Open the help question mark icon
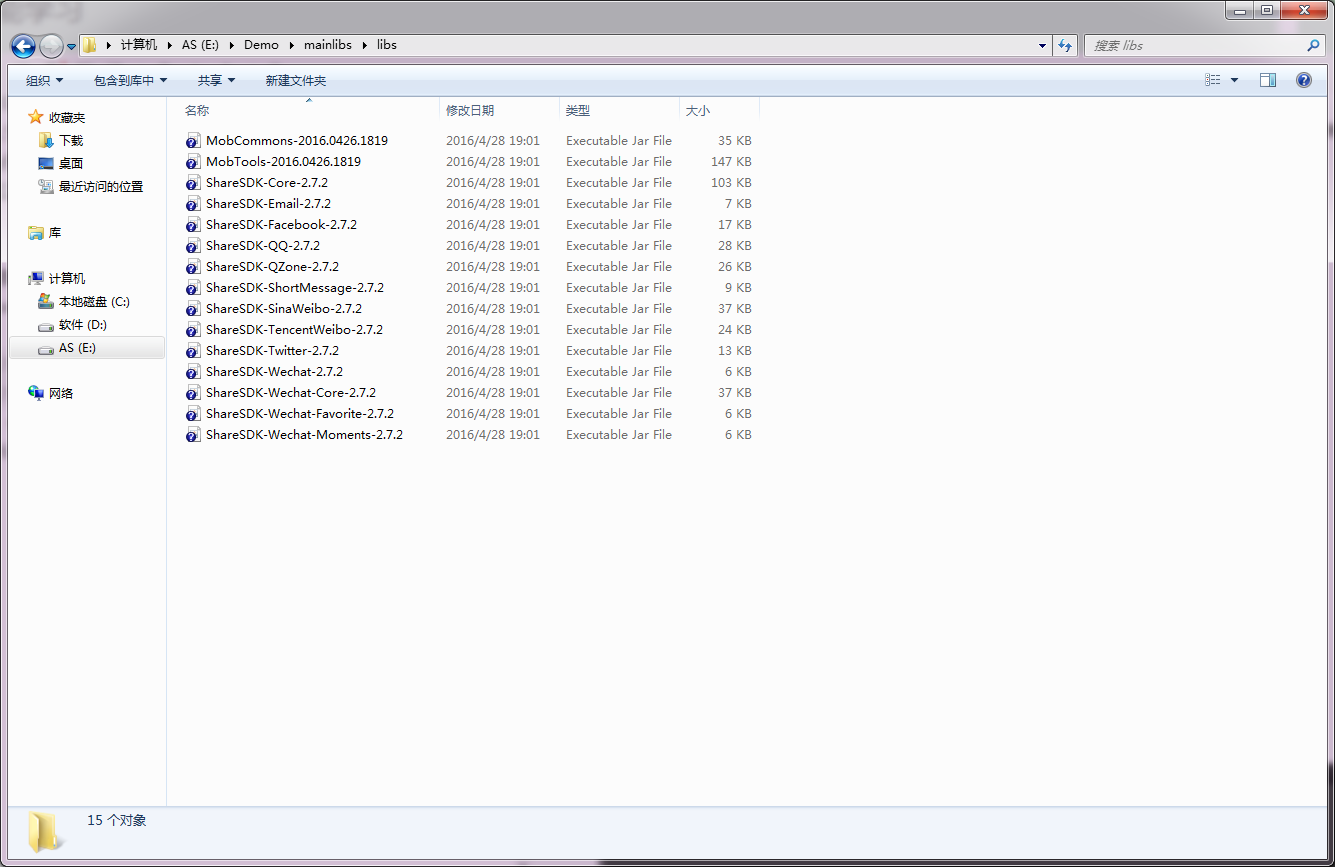The image size is (1335, 867). (1304, 80)
